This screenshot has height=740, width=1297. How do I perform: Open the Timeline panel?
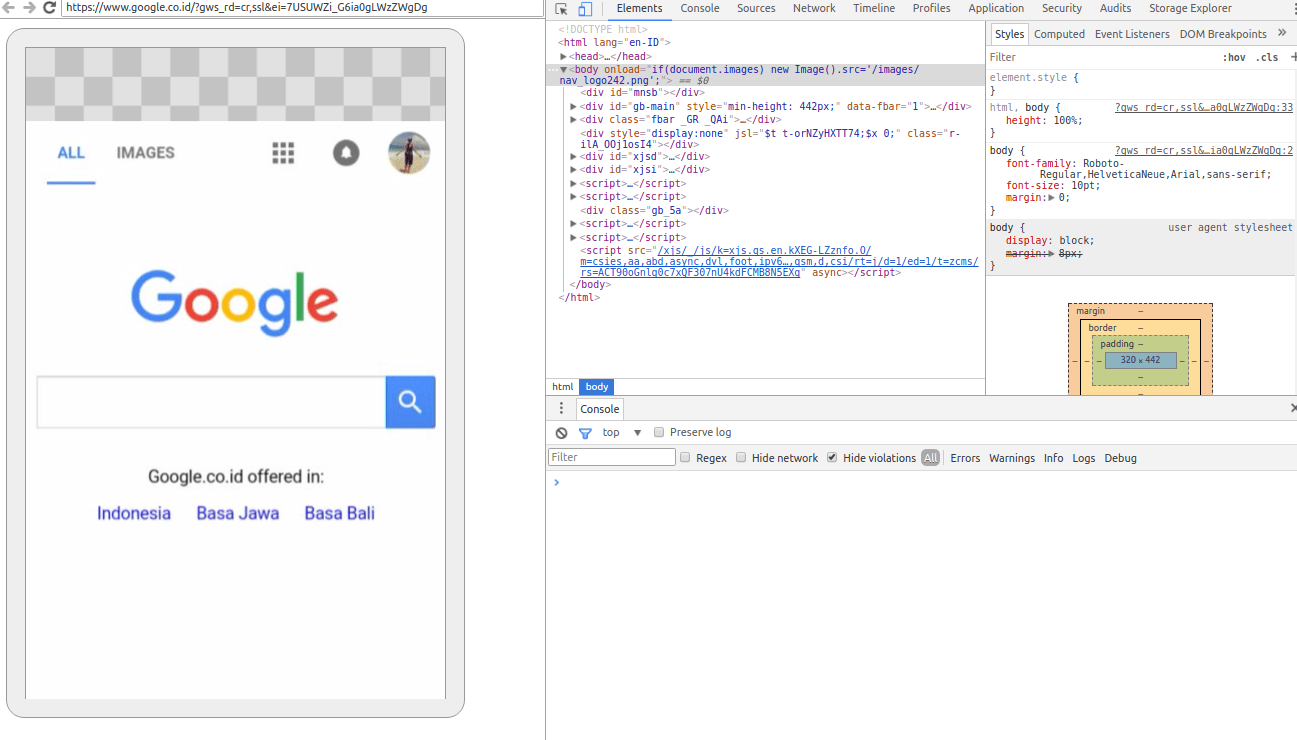click(874, 9)
